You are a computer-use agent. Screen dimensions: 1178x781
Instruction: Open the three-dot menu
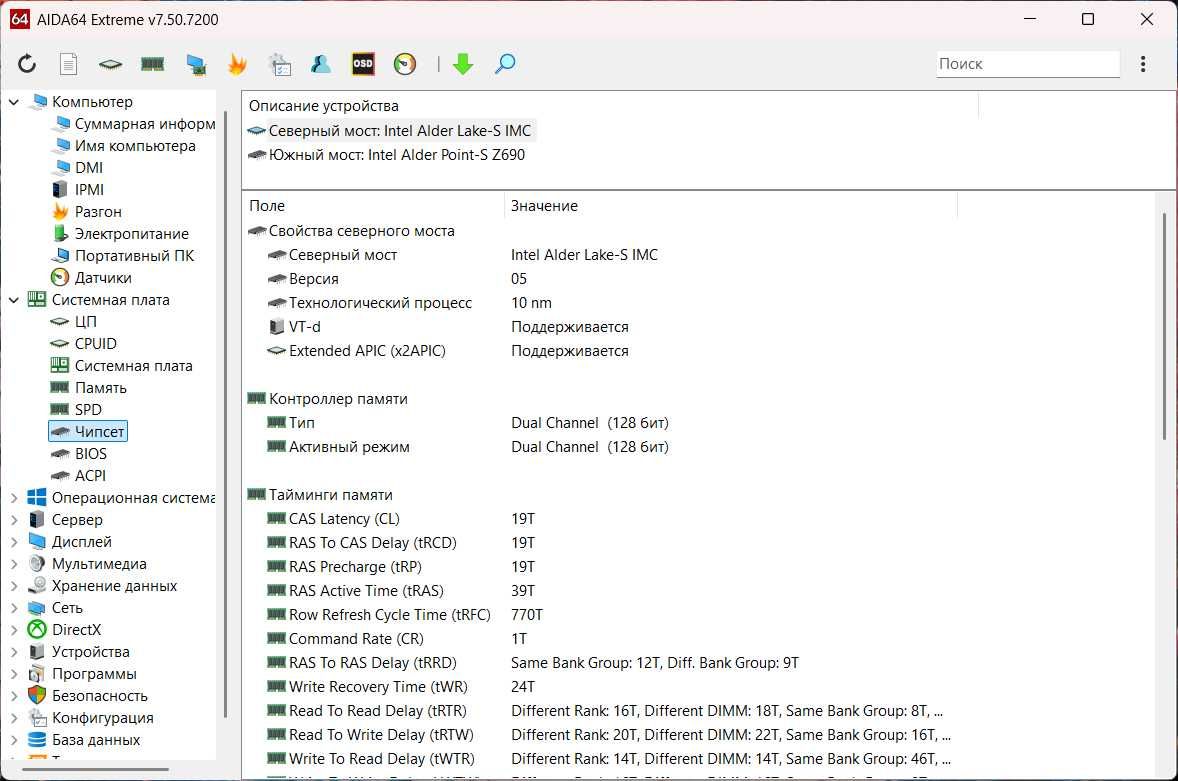1143,64
